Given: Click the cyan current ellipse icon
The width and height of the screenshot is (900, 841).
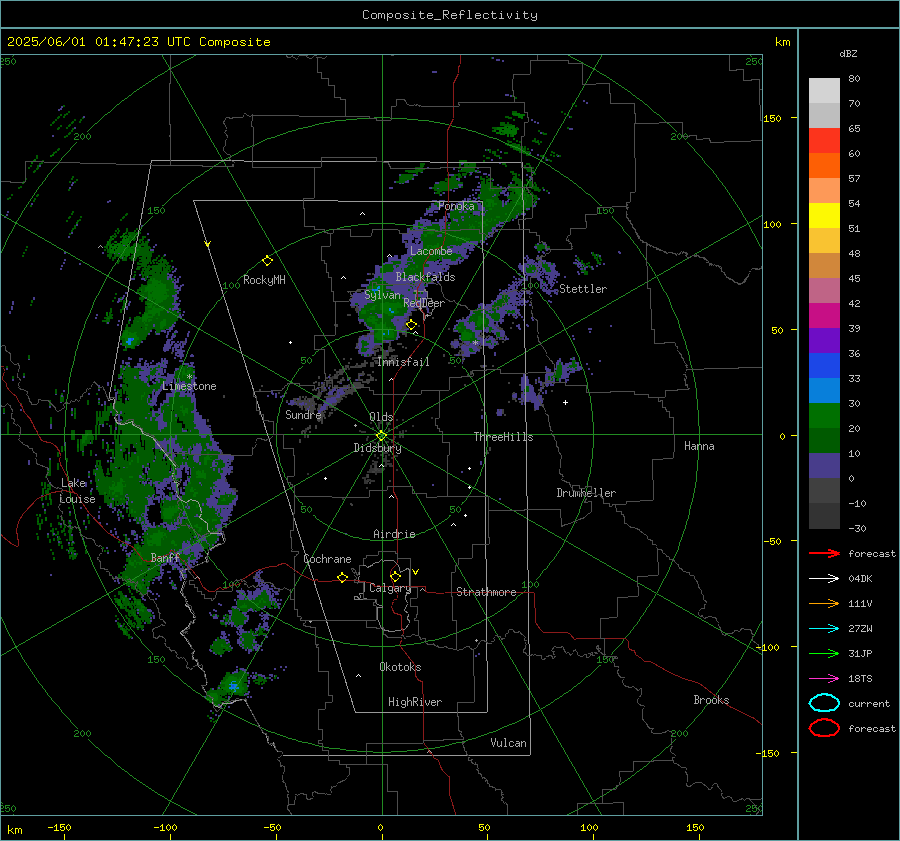Looking at the screenshot, I should click(824, 703).
